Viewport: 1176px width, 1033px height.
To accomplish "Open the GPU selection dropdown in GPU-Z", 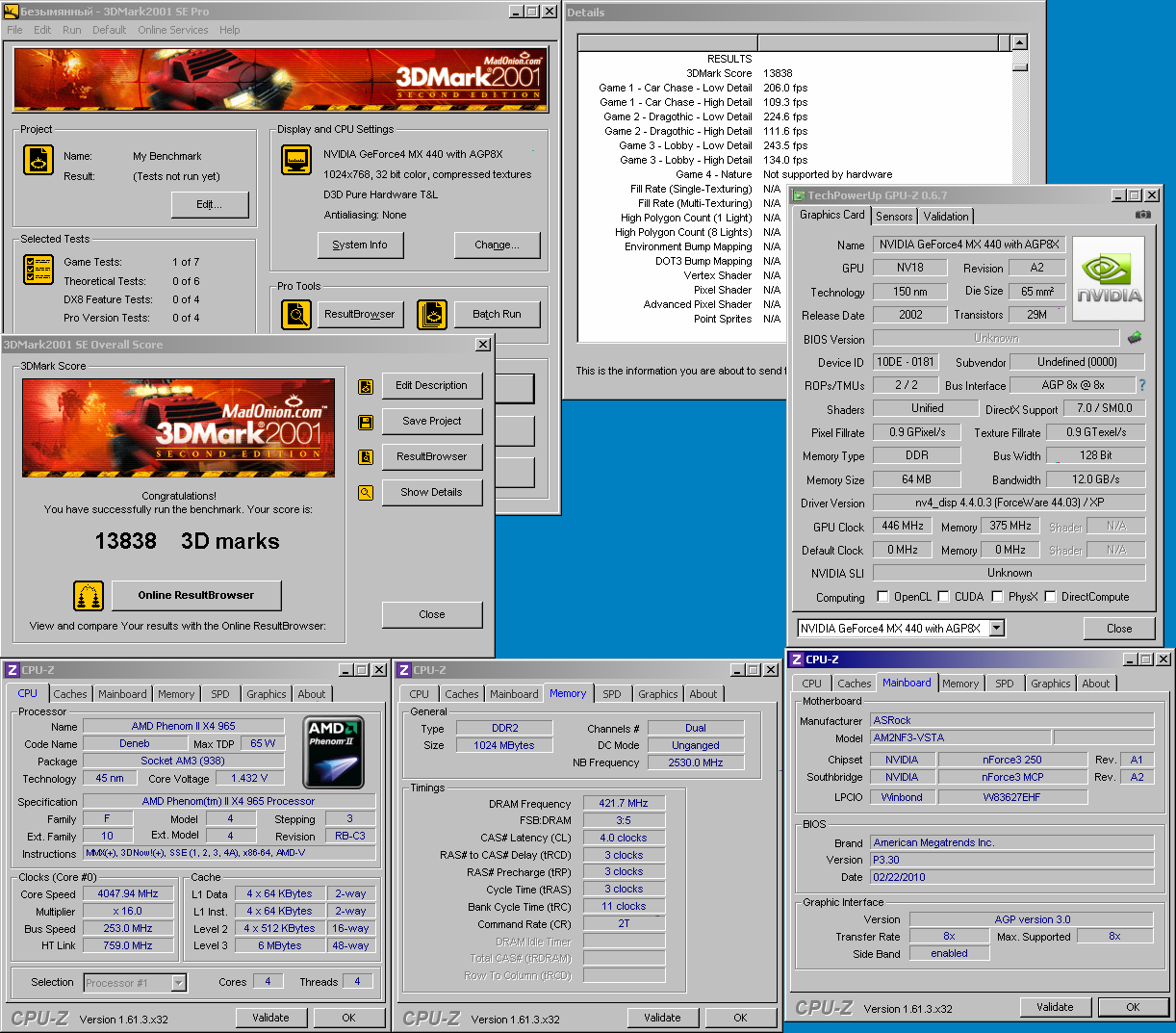I will pos(996,629).
